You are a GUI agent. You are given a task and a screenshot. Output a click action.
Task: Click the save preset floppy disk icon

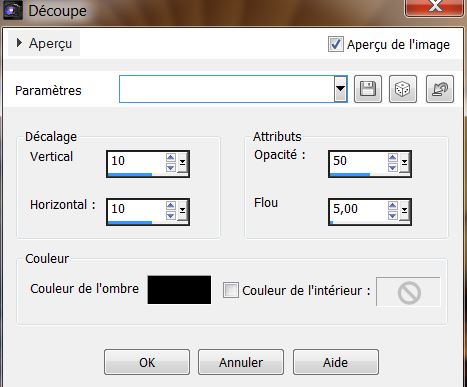click(x=368, y=89)
